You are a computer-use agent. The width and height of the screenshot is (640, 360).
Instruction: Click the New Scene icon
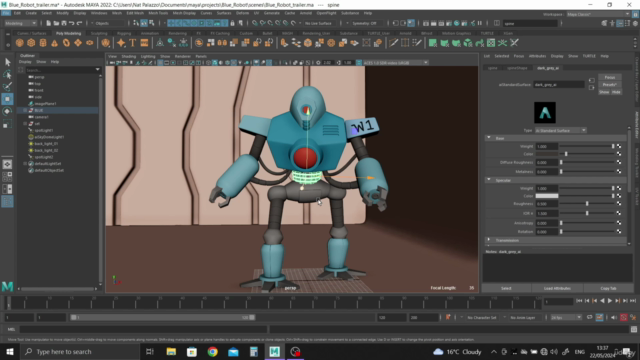(48, 23)
